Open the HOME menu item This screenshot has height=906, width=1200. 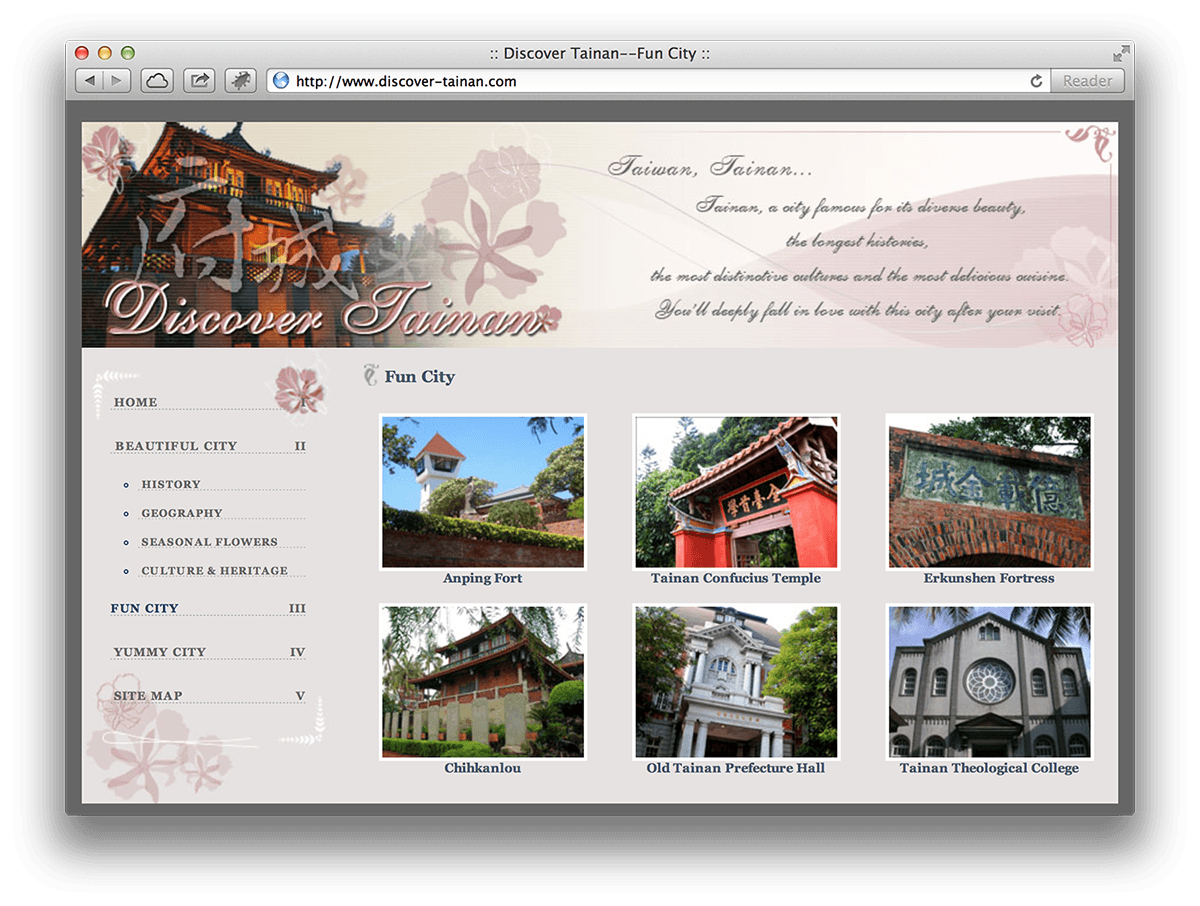(x=136, y=402)
